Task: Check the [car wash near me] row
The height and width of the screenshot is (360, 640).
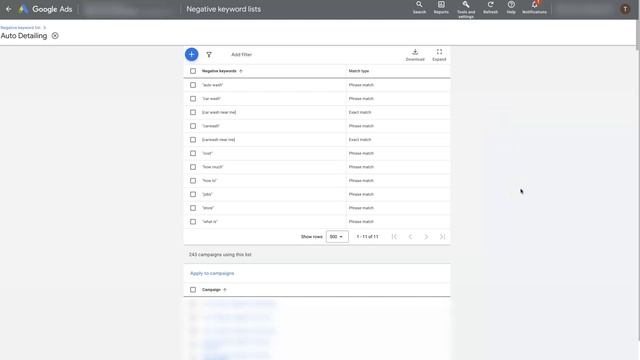Action: coord(193,112)
